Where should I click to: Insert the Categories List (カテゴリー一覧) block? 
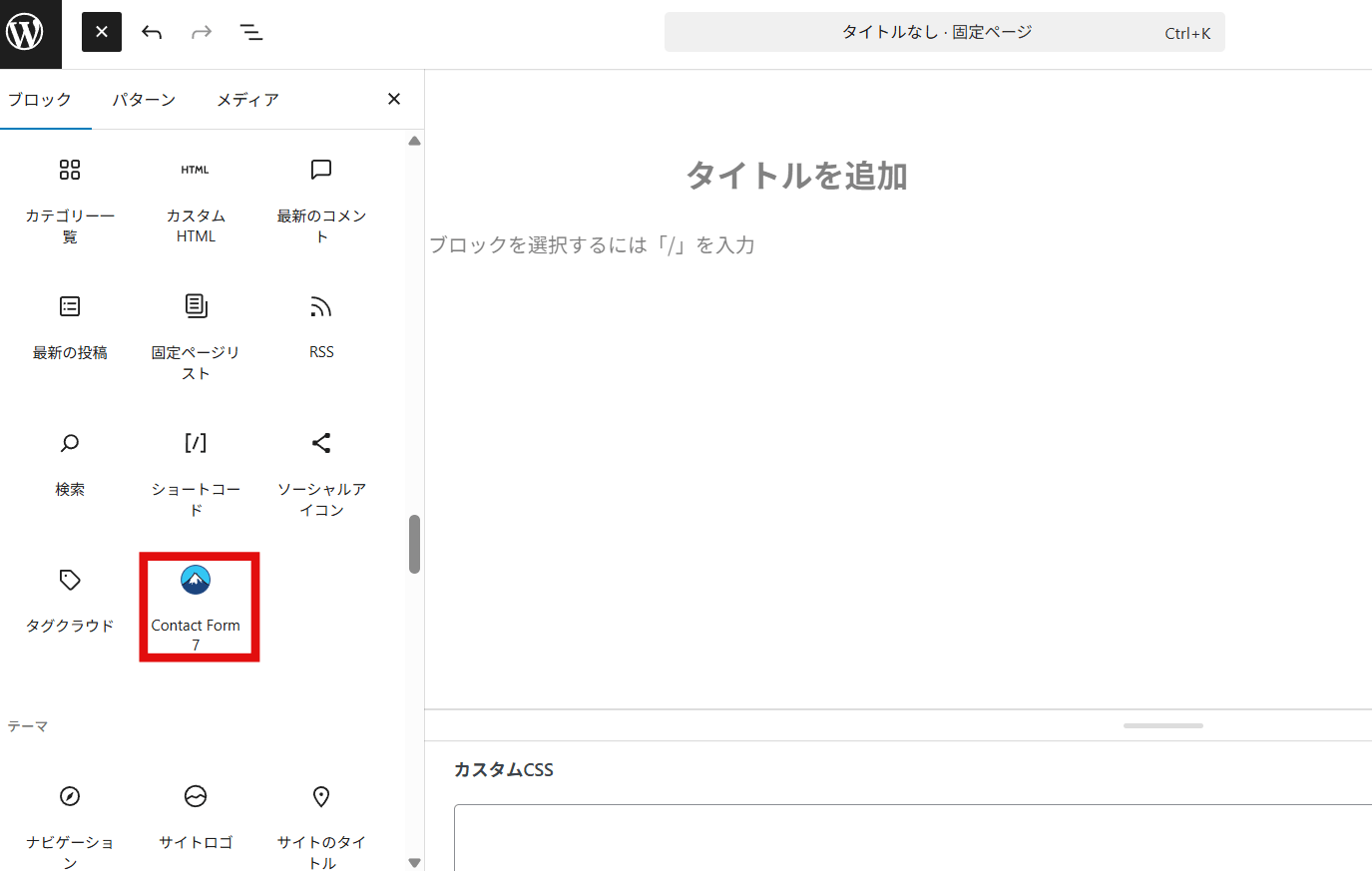click(x=70, y=200)
